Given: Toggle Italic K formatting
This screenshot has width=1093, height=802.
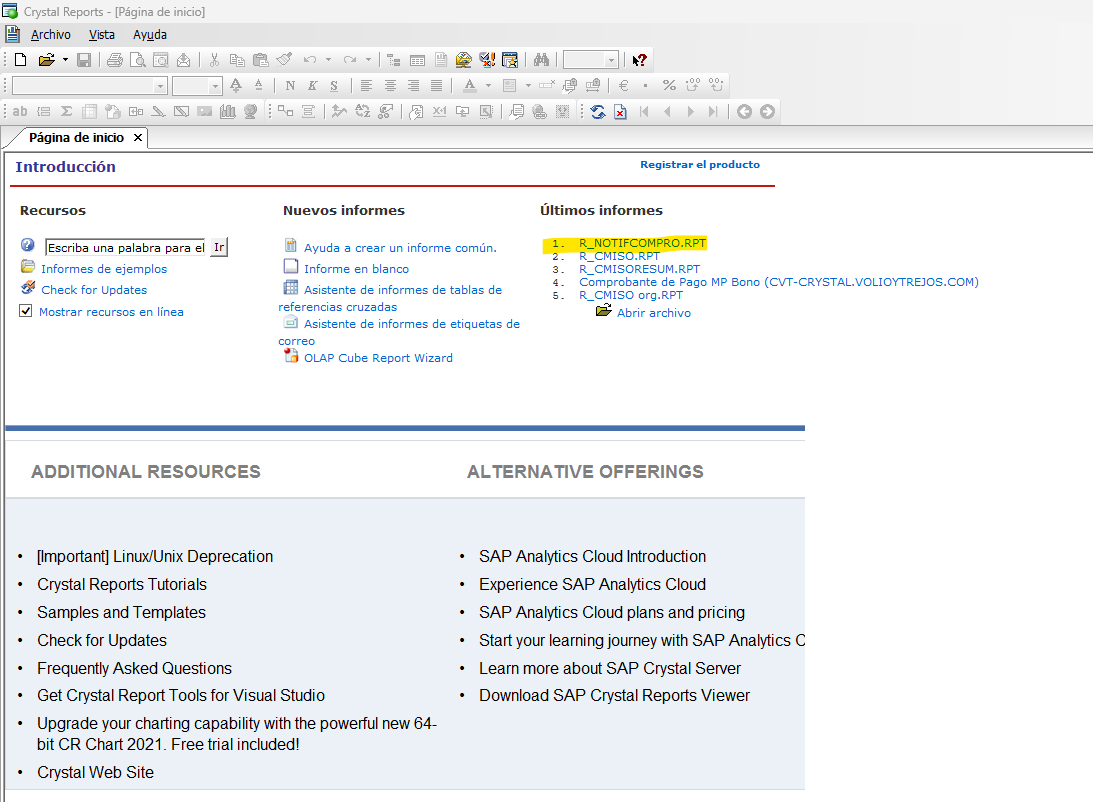Looking at the screenshot, I should (x=312, y=85).
